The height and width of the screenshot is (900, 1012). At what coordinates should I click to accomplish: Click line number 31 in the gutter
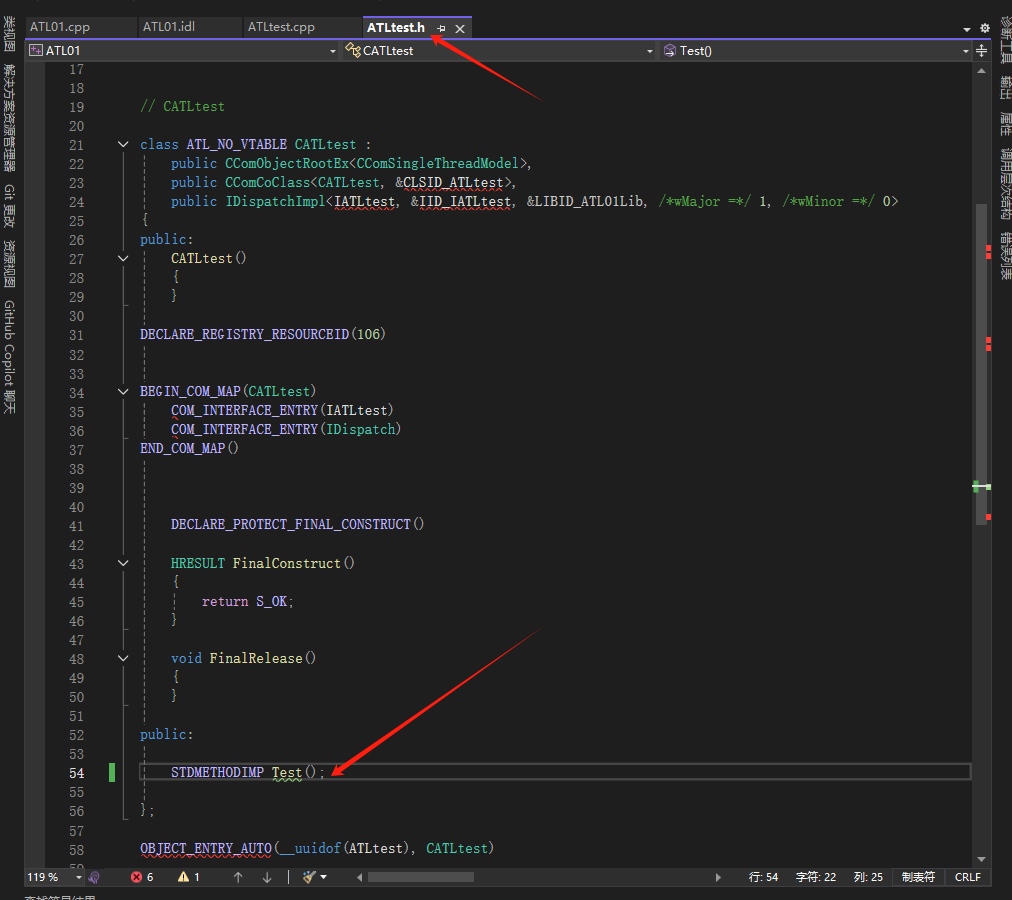(76, 335)
